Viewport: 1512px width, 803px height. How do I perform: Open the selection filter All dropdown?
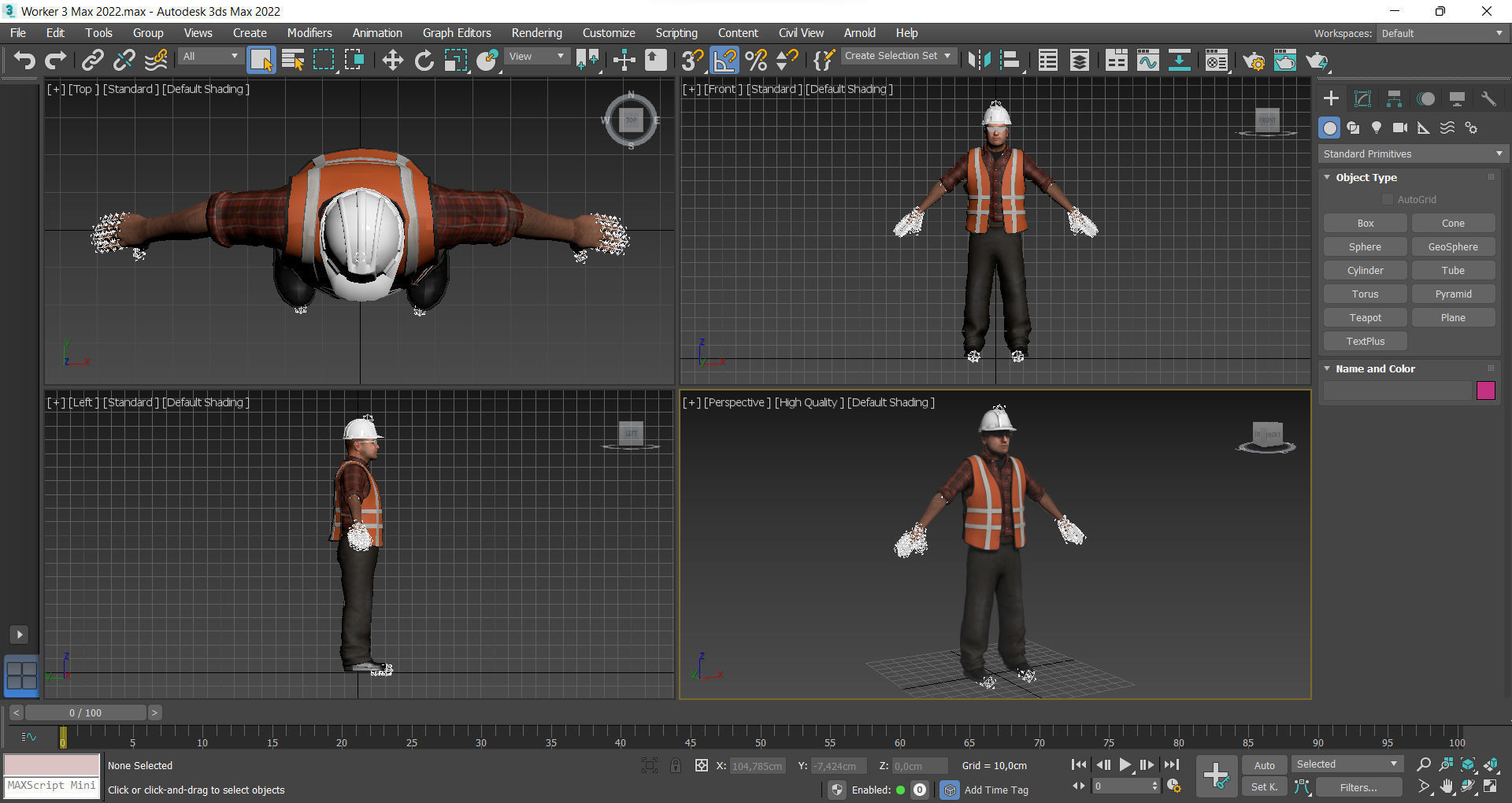click(209, 56)
